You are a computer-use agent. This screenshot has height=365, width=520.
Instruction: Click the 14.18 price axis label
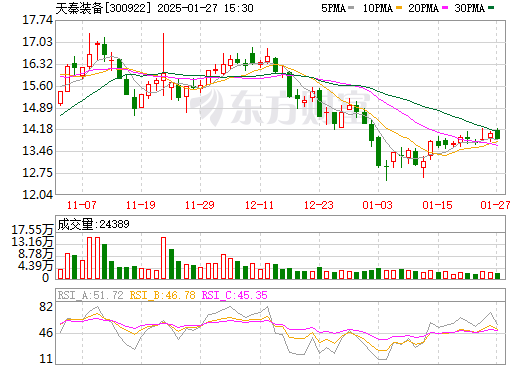coord(37,129)
